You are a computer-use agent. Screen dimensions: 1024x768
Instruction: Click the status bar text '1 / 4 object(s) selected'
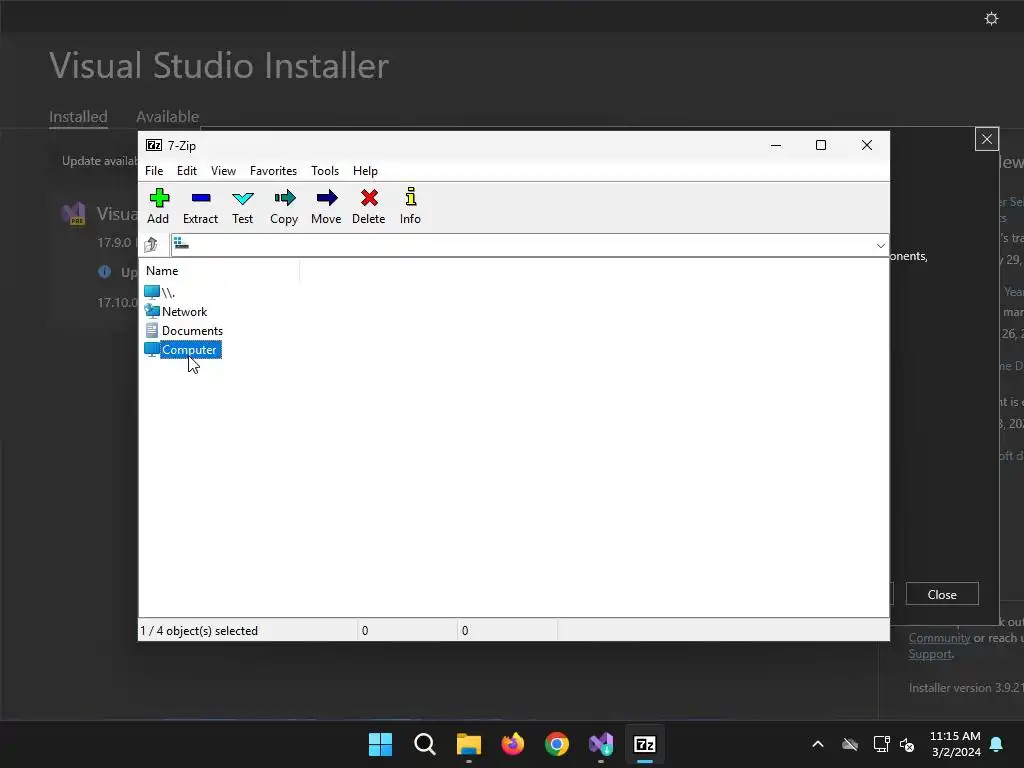tap(199, 631)
